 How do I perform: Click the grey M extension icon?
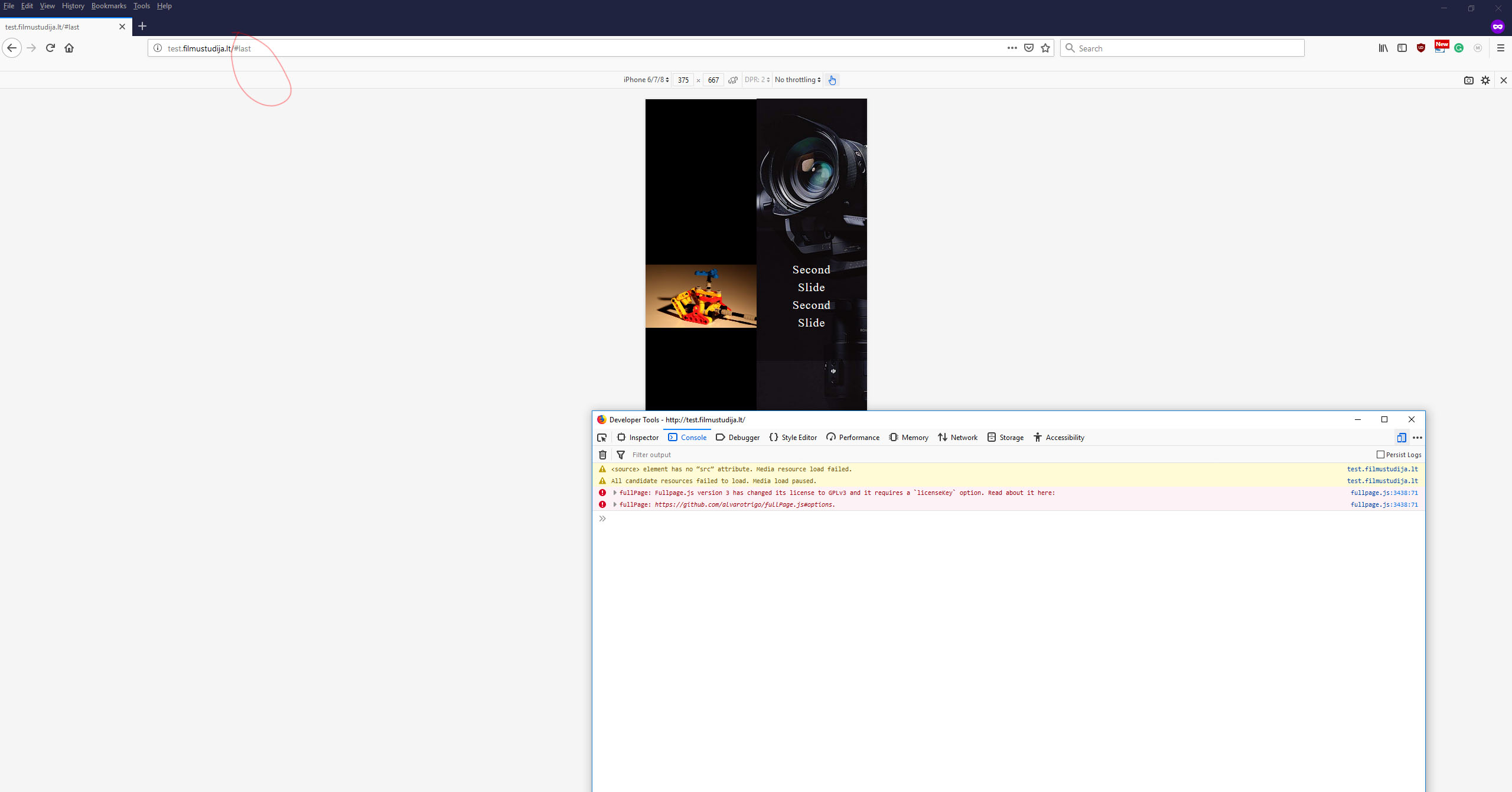click(1478, 48)
